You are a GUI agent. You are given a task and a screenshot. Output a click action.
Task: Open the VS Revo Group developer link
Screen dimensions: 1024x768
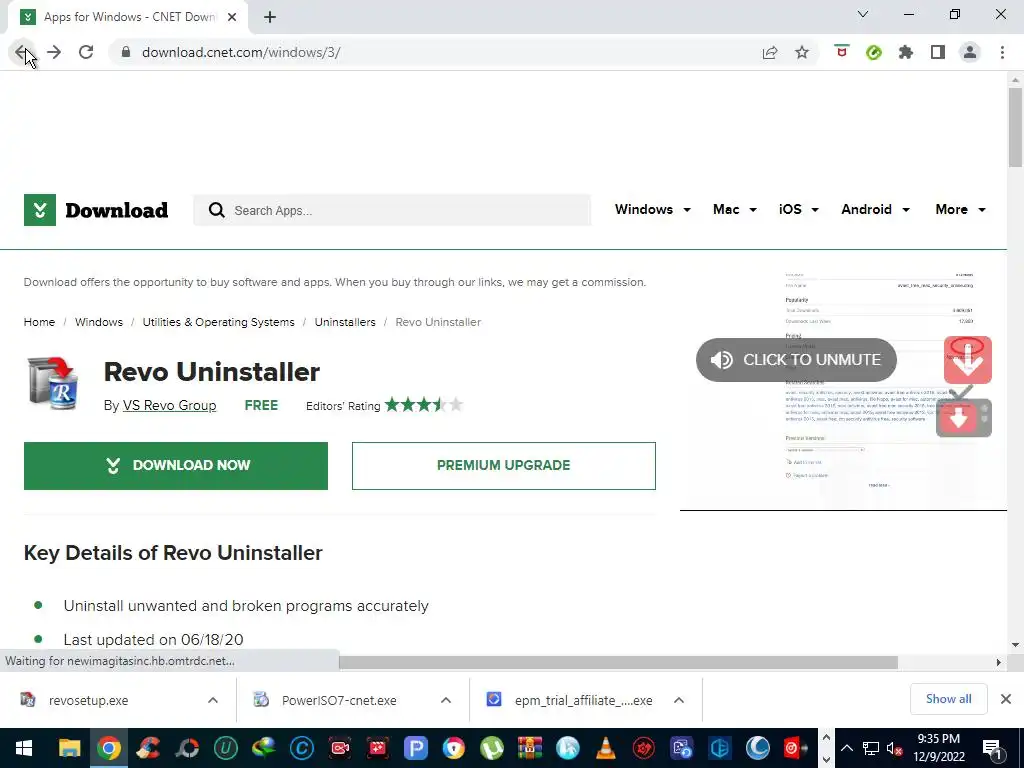(x=169, y=406)
